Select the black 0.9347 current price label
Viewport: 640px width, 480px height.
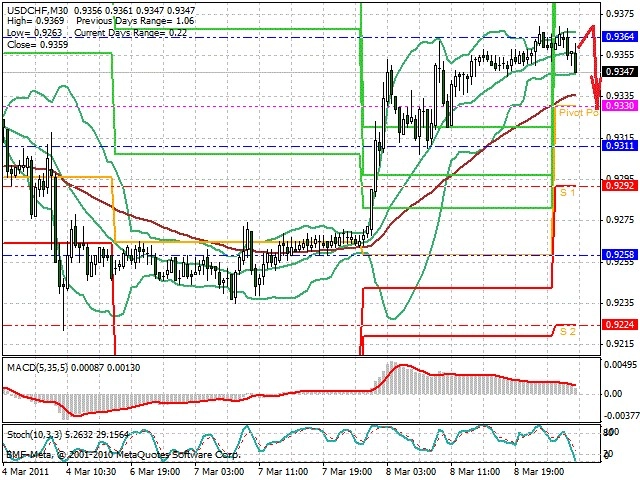(620, 72)
